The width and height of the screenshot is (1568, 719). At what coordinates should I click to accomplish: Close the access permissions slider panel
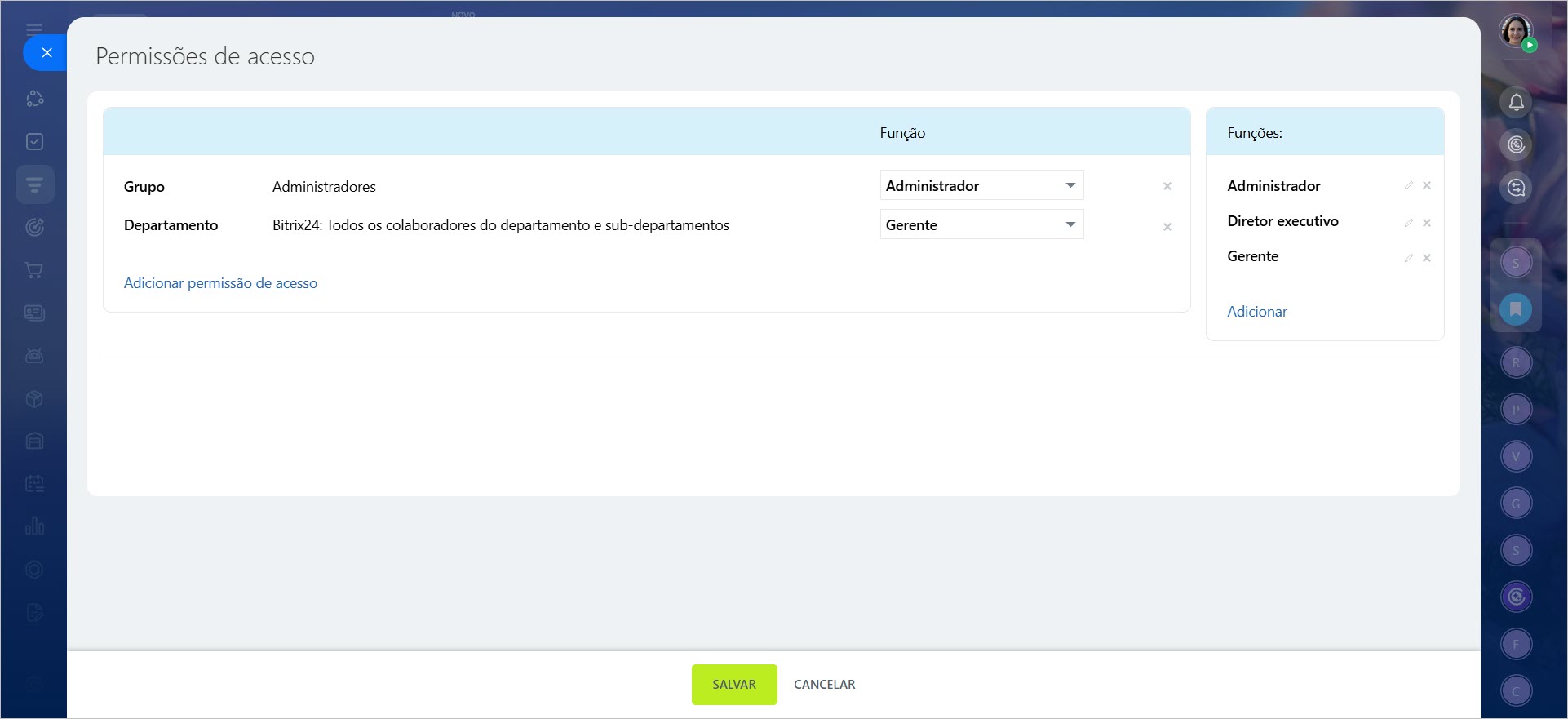click(47, 52)
